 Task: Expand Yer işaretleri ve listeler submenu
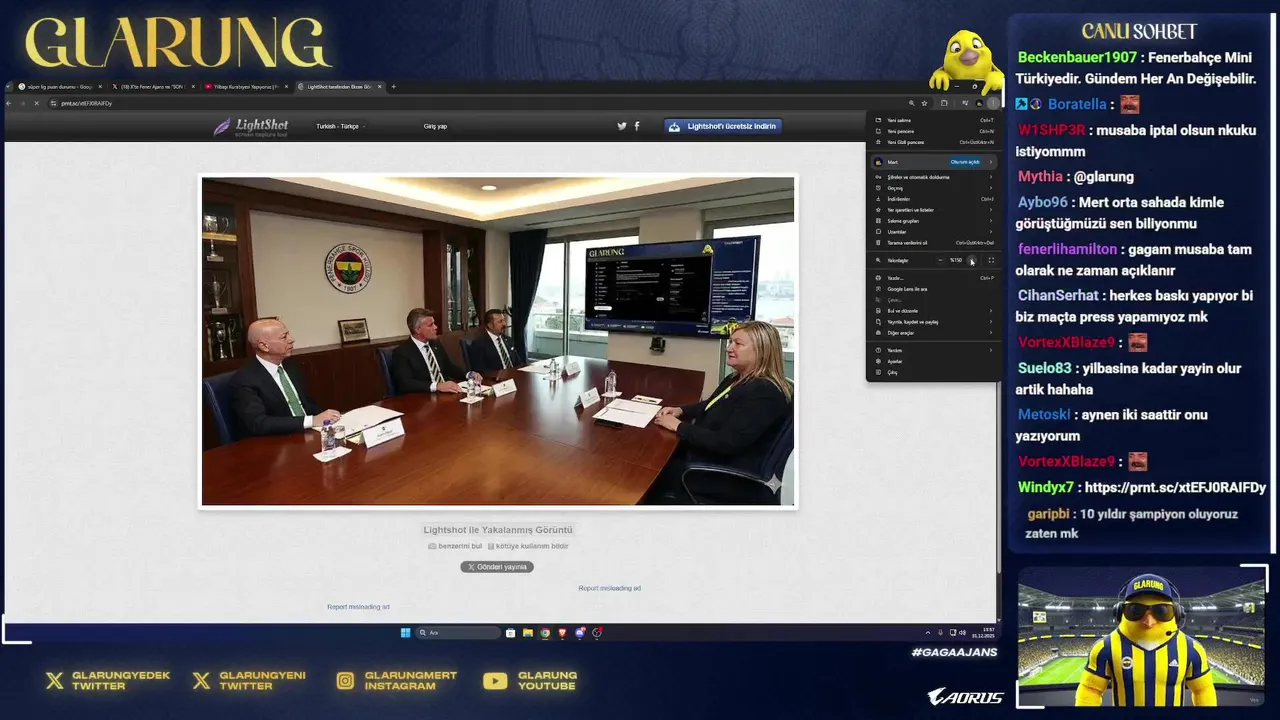coord(933,210)
